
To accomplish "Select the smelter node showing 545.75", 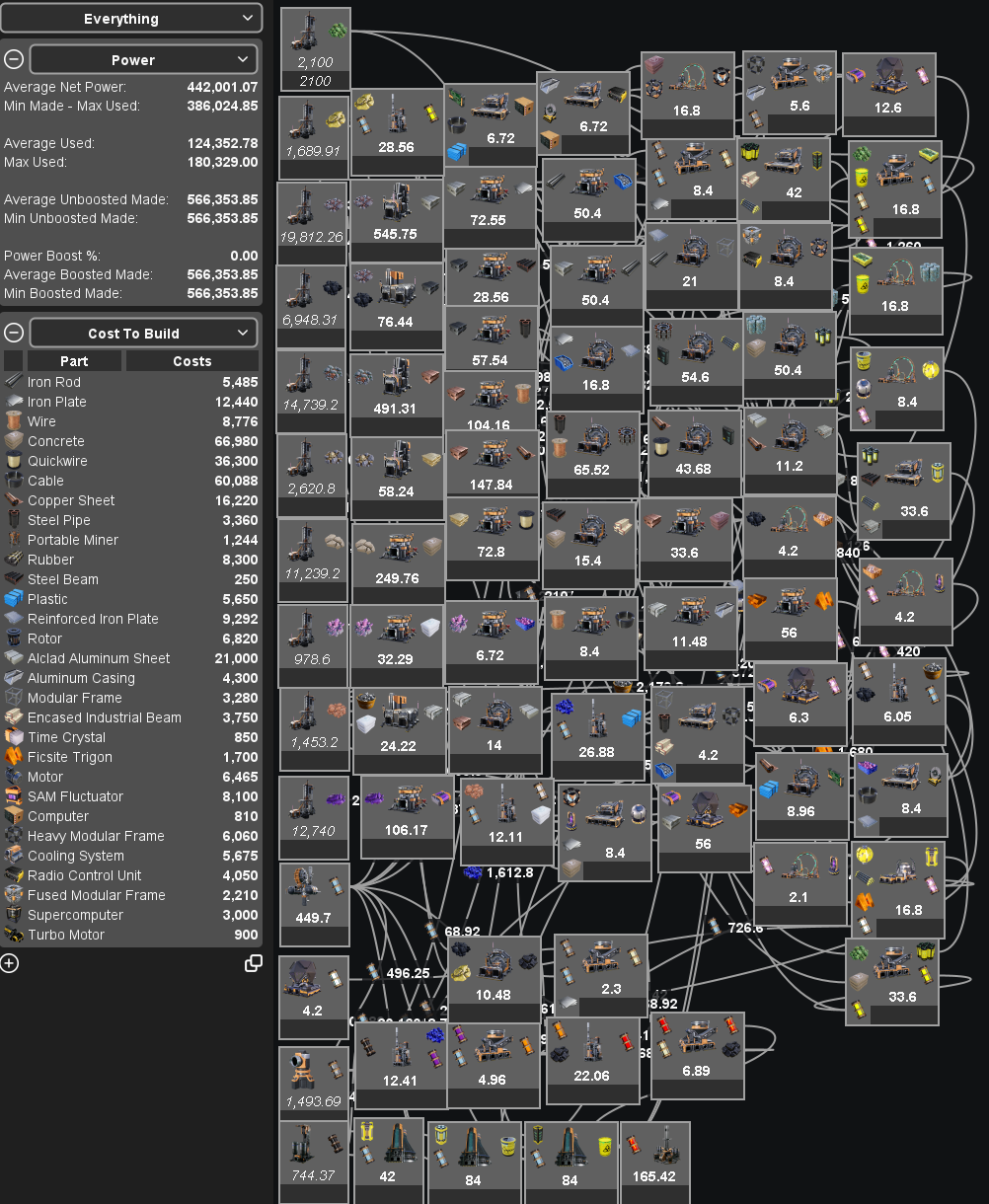I will 396,220.
